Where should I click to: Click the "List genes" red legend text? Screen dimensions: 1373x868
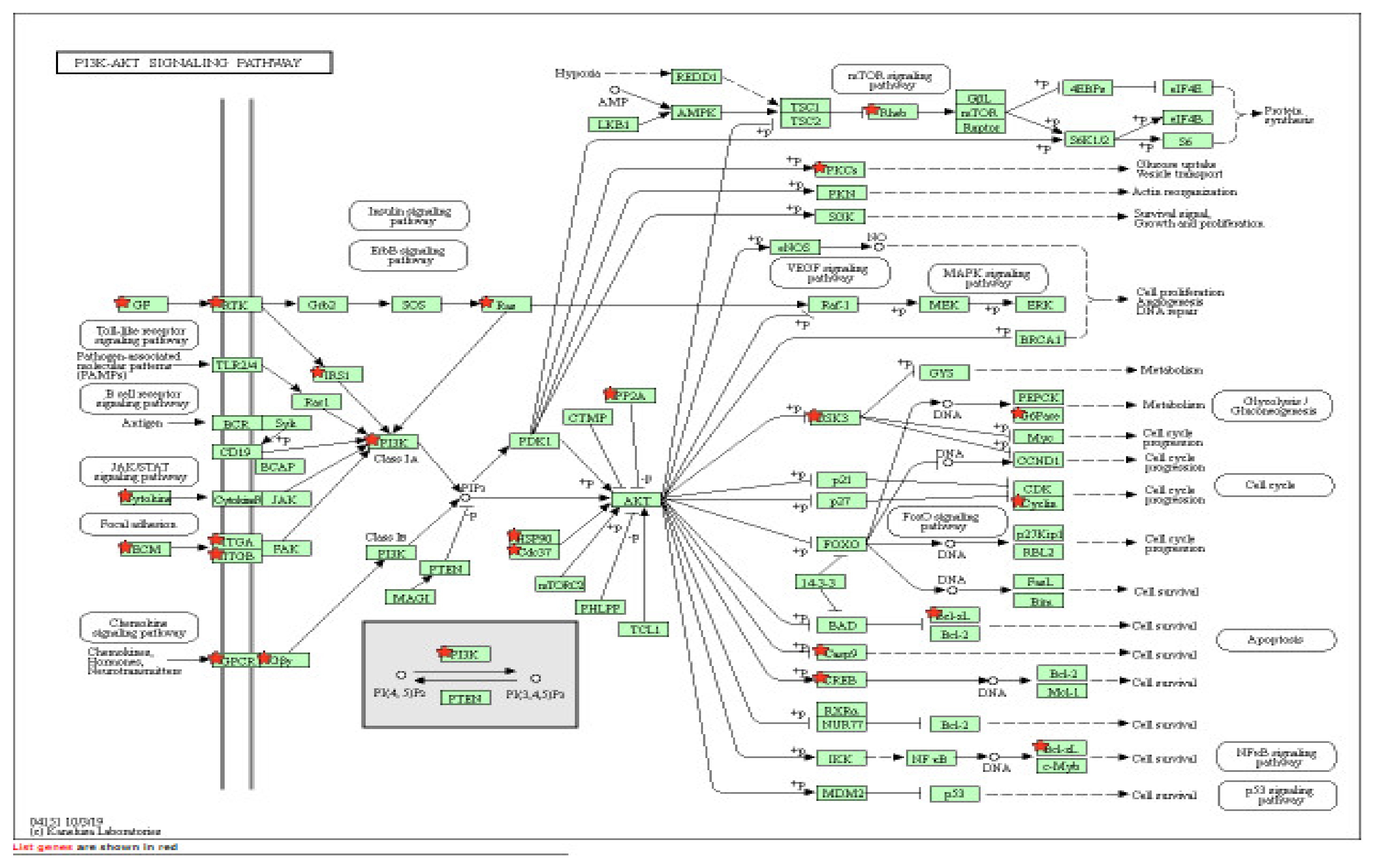coord(43,847)
